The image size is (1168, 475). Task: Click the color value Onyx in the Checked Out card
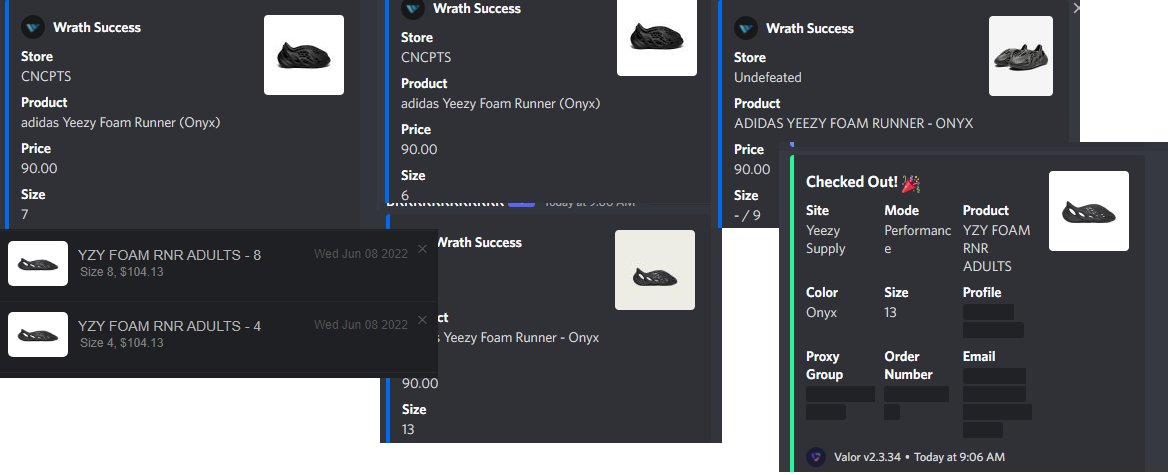coord(822,313)
